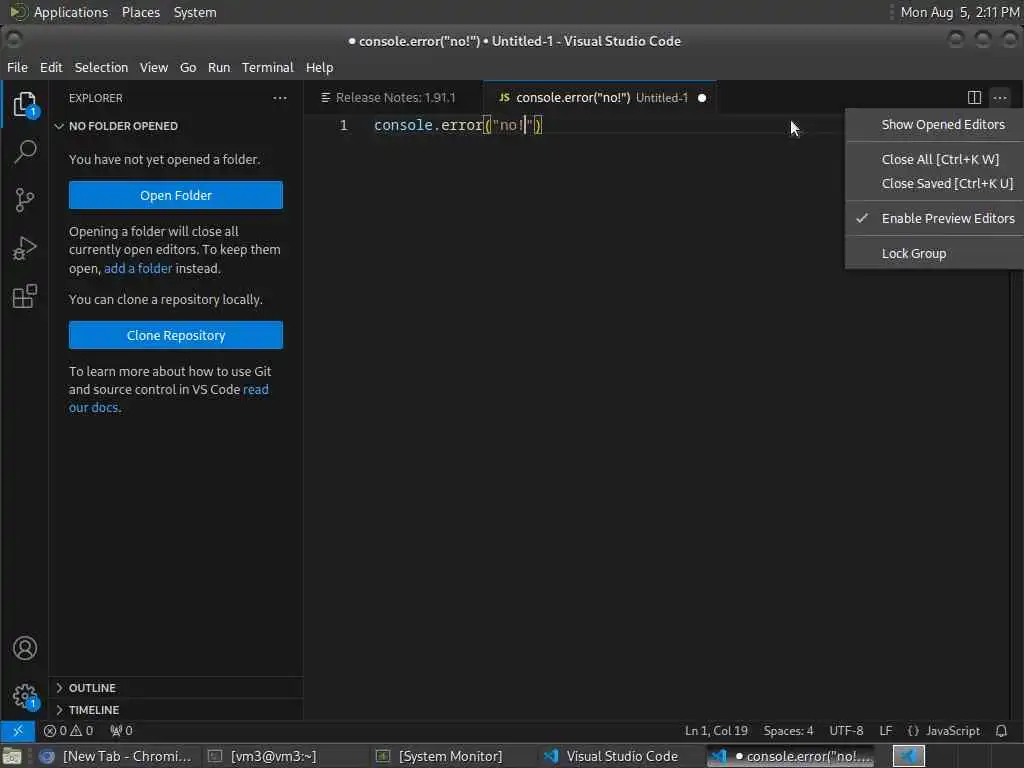Open the System menu in top panel
Screen dimensions: 1024x768
195,12
